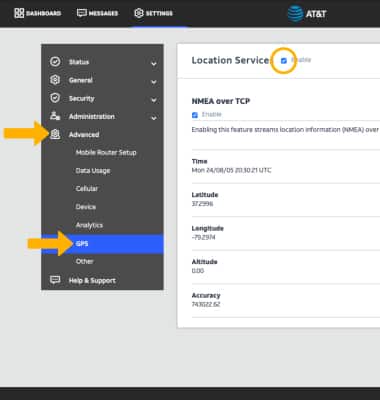This screenshot has height=400, width=380.
Task: Open the Messages tab
Action: pyautogui.click(x=97, y=13)
